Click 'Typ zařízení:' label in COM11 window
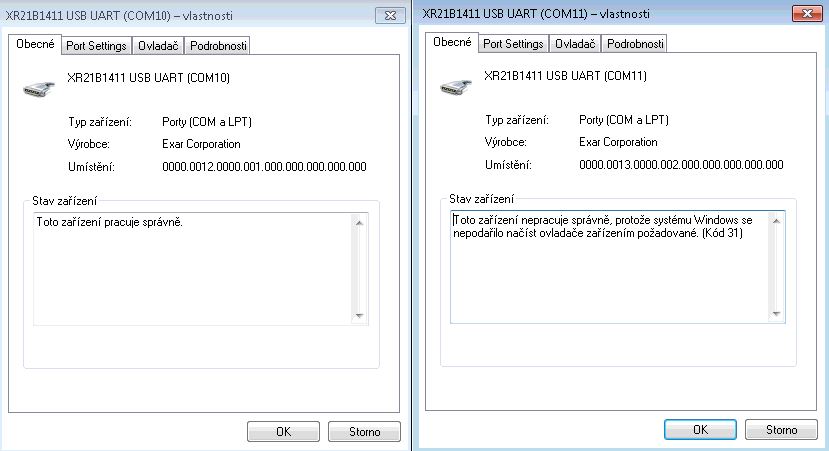Screen dimensions: 829x451 click(x=517, y=120)
